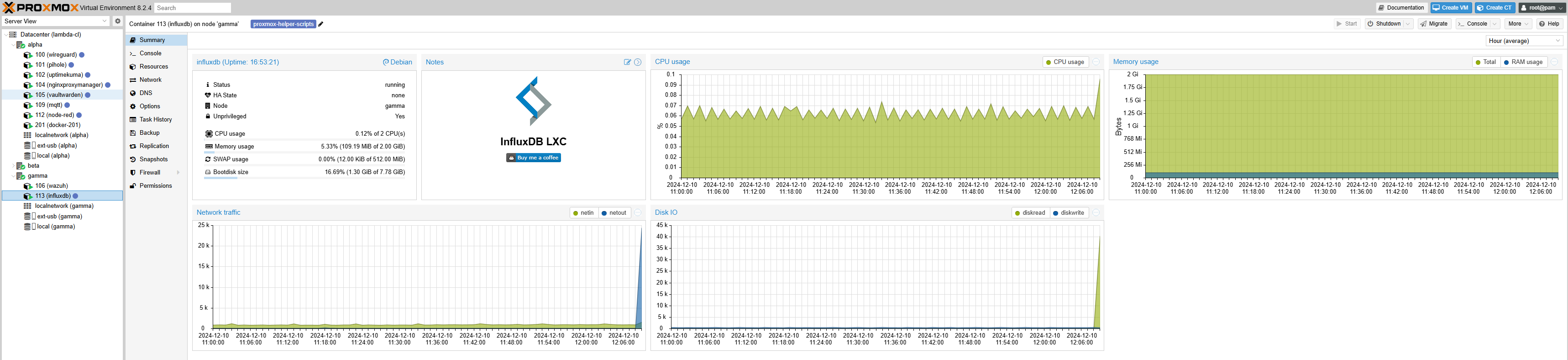Screen dimensions: 1568x360
Task: Click the pencil icon to edit tags
Action: pyautogui.click(x=321, y=24)
